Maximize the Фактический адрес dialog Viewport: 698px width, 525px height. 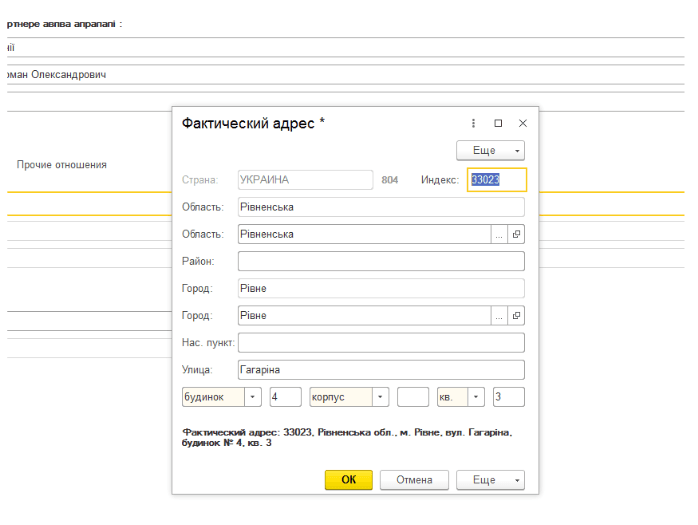[498, 123]
